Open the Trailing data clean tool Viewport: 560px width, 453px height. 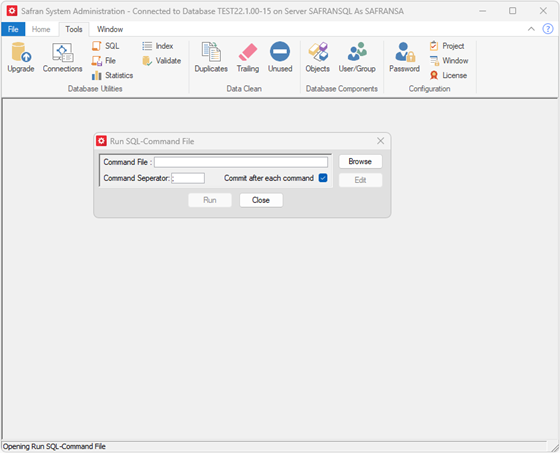point(248,57)
